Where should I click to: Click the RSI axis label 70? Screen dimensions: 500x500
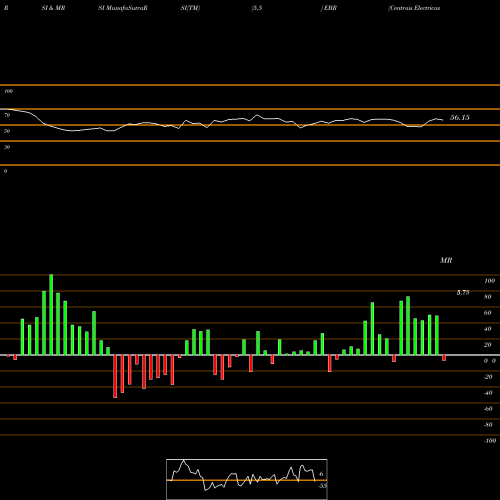click(x=7, y=115)
